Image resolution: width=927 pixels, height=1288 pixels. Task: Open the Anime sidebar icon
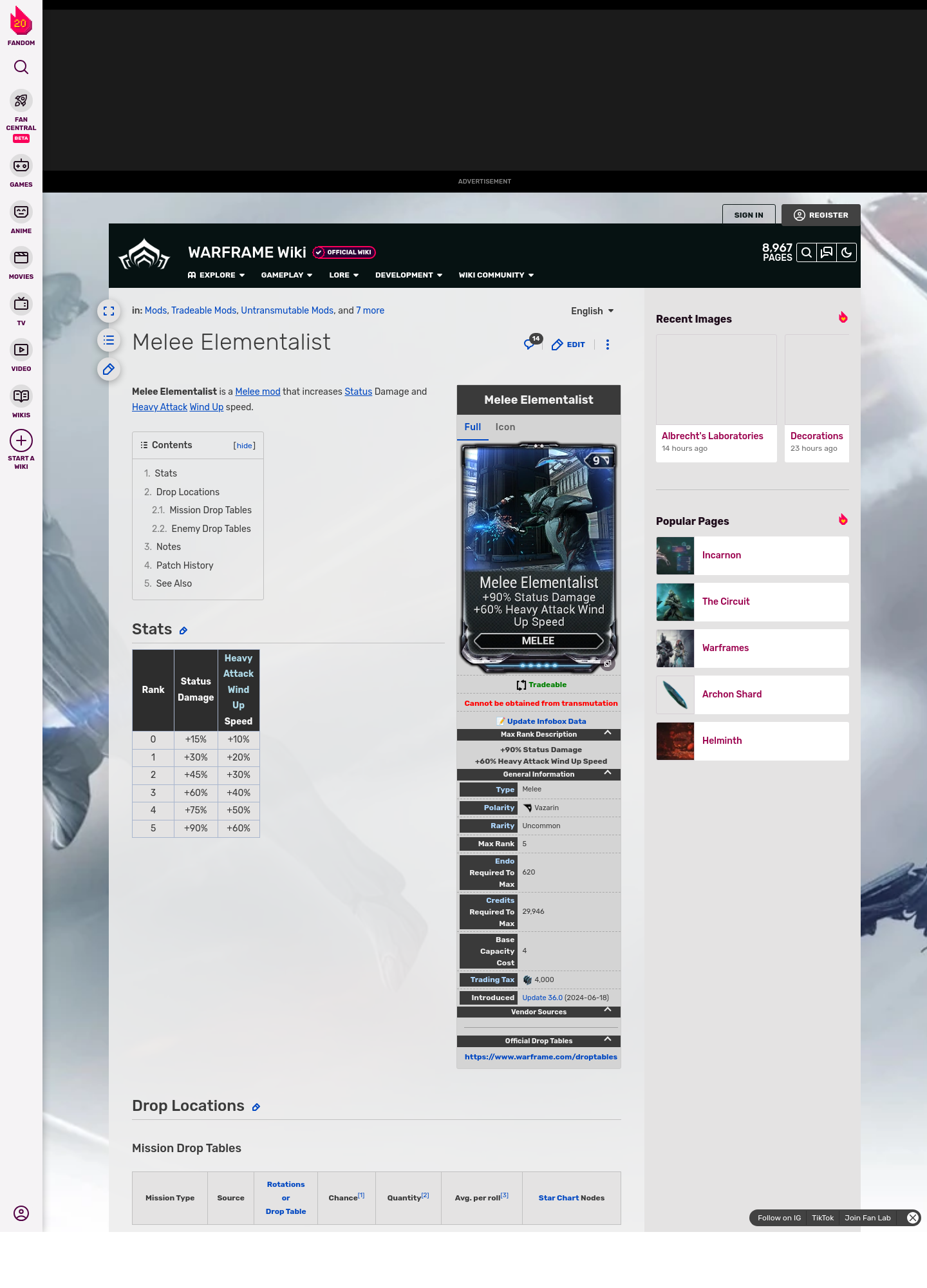point(21,212)
